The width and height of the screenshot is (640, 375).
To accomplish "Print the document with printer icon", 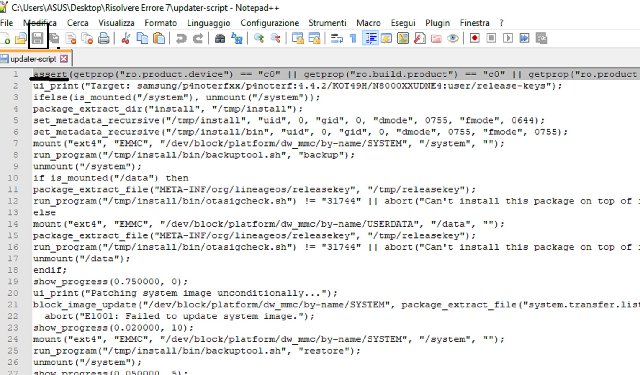I will tap(104, 39).
